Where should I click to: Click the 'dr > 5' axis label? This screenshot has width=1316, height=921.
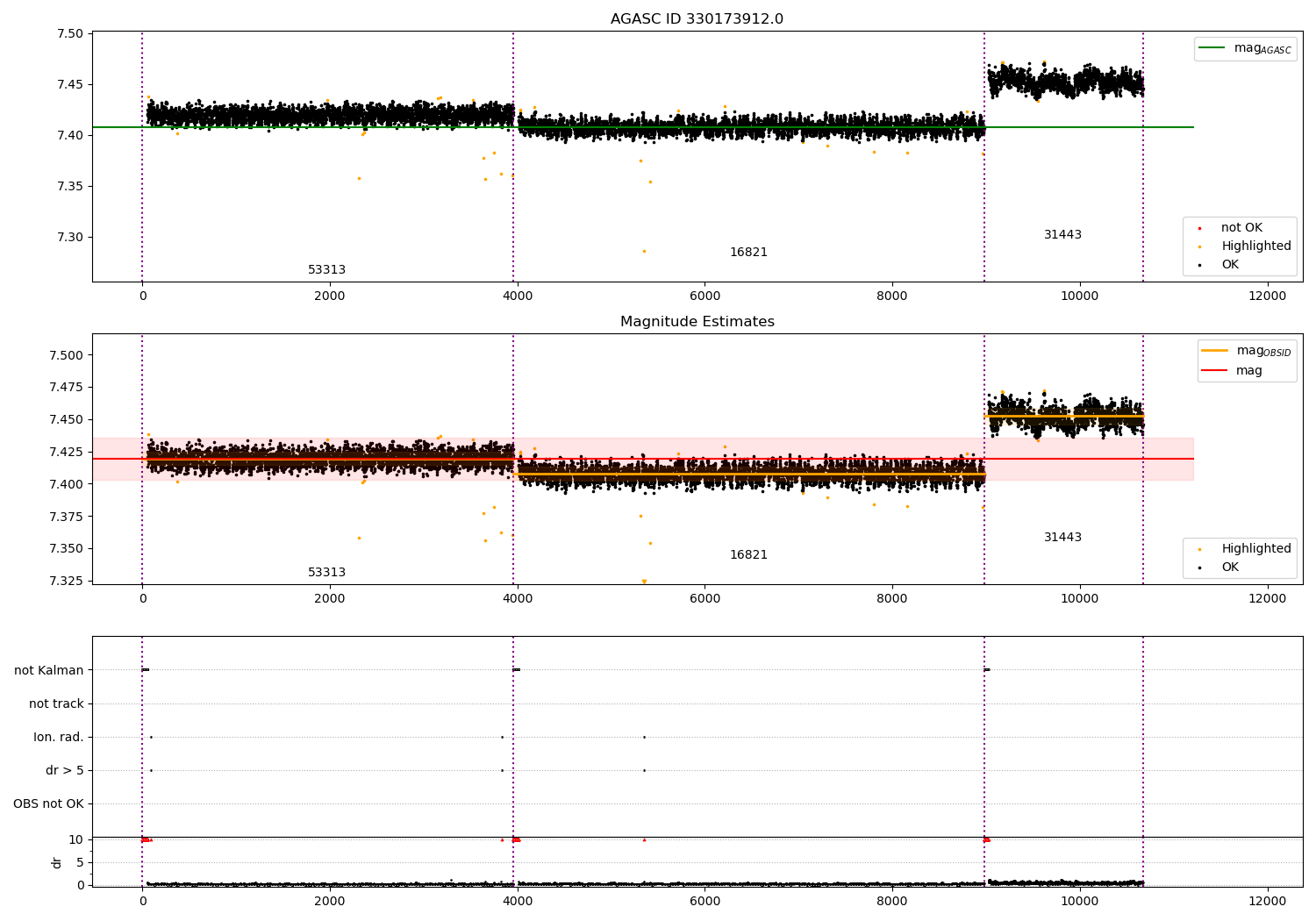point(65,771)
